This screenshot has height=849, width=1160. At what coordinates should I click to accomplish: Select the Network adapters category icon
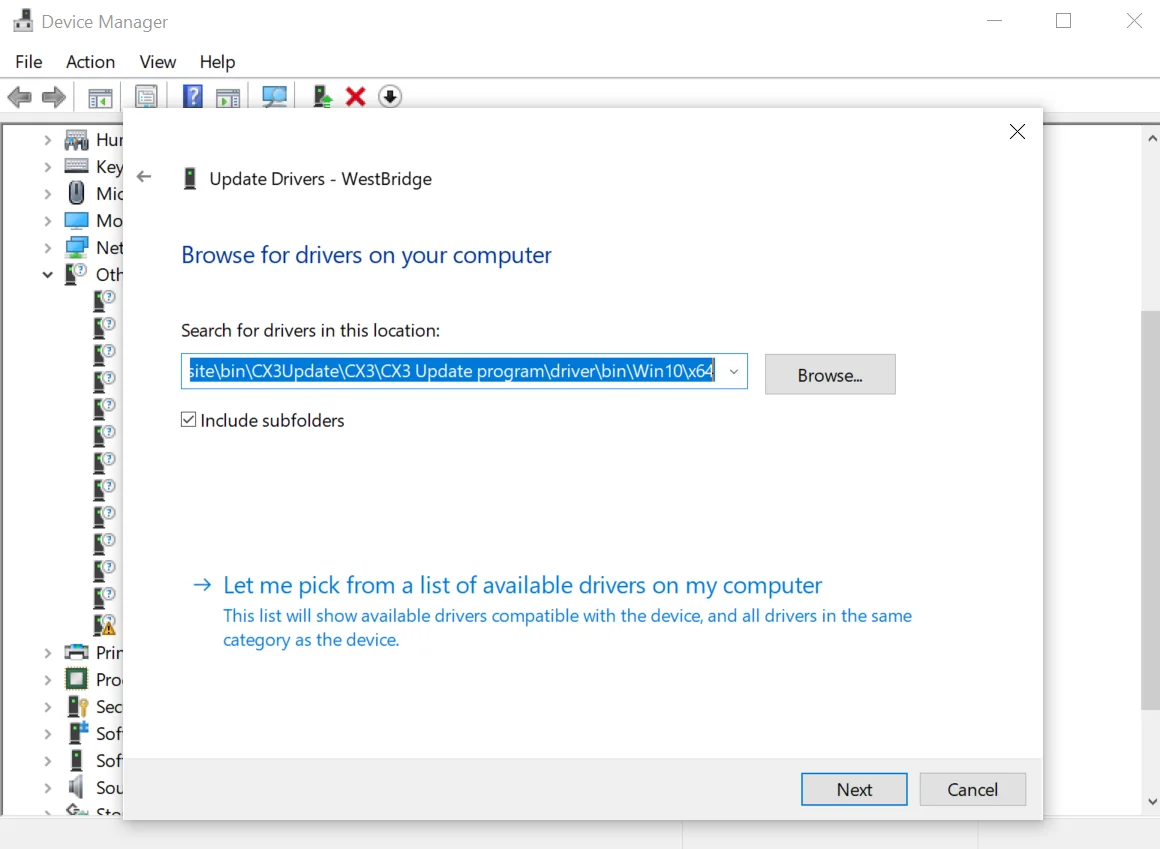[x=76, y=247]
